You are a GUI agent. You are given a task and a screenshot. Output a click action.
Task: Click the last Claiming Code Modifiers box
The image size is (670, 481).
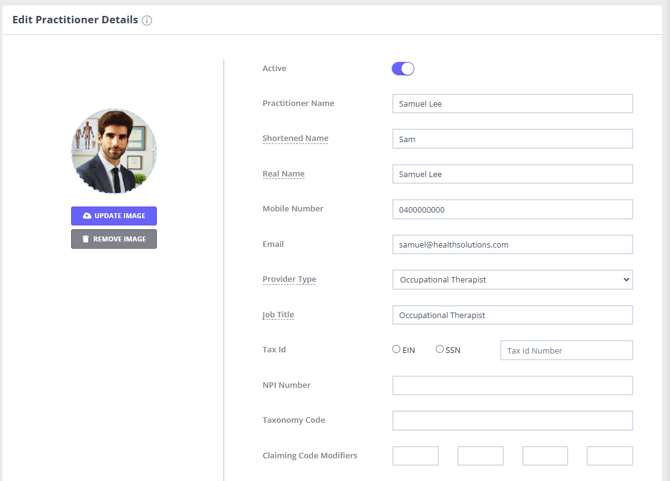coord(609,456)
